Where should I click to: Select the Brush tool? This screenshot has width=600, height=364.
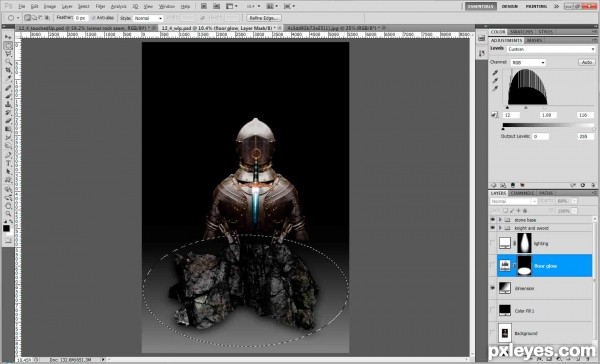point(8,96)
